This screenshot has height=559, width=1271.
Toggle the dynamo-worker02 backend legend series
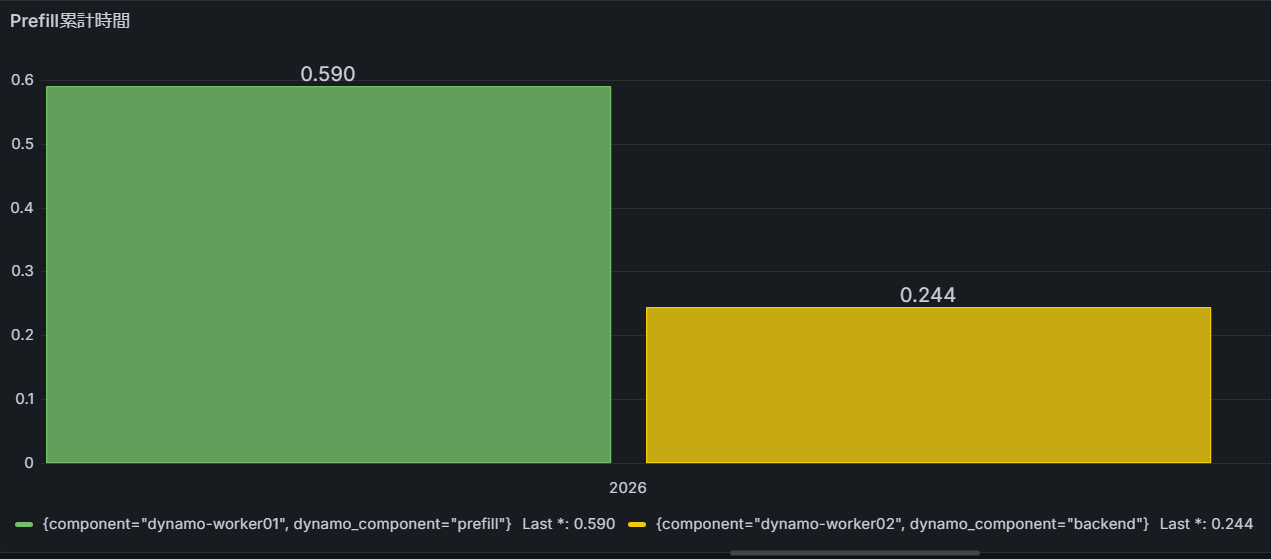click(x=902, y=524)
